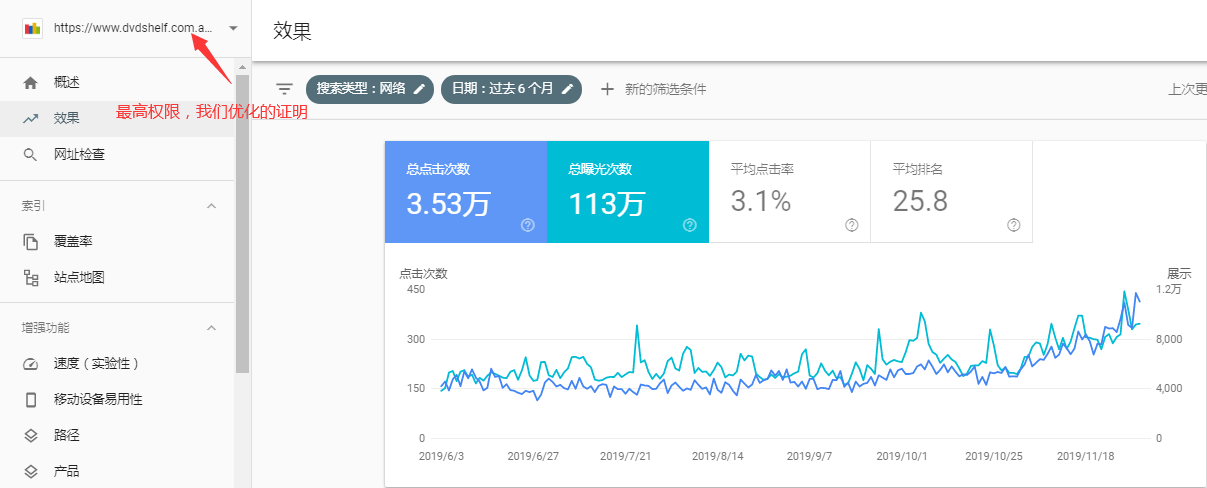Click the 展示 axis label
Viewport: 1207px width, 488px height.
pyautogui.click(x=1179, y=273)
